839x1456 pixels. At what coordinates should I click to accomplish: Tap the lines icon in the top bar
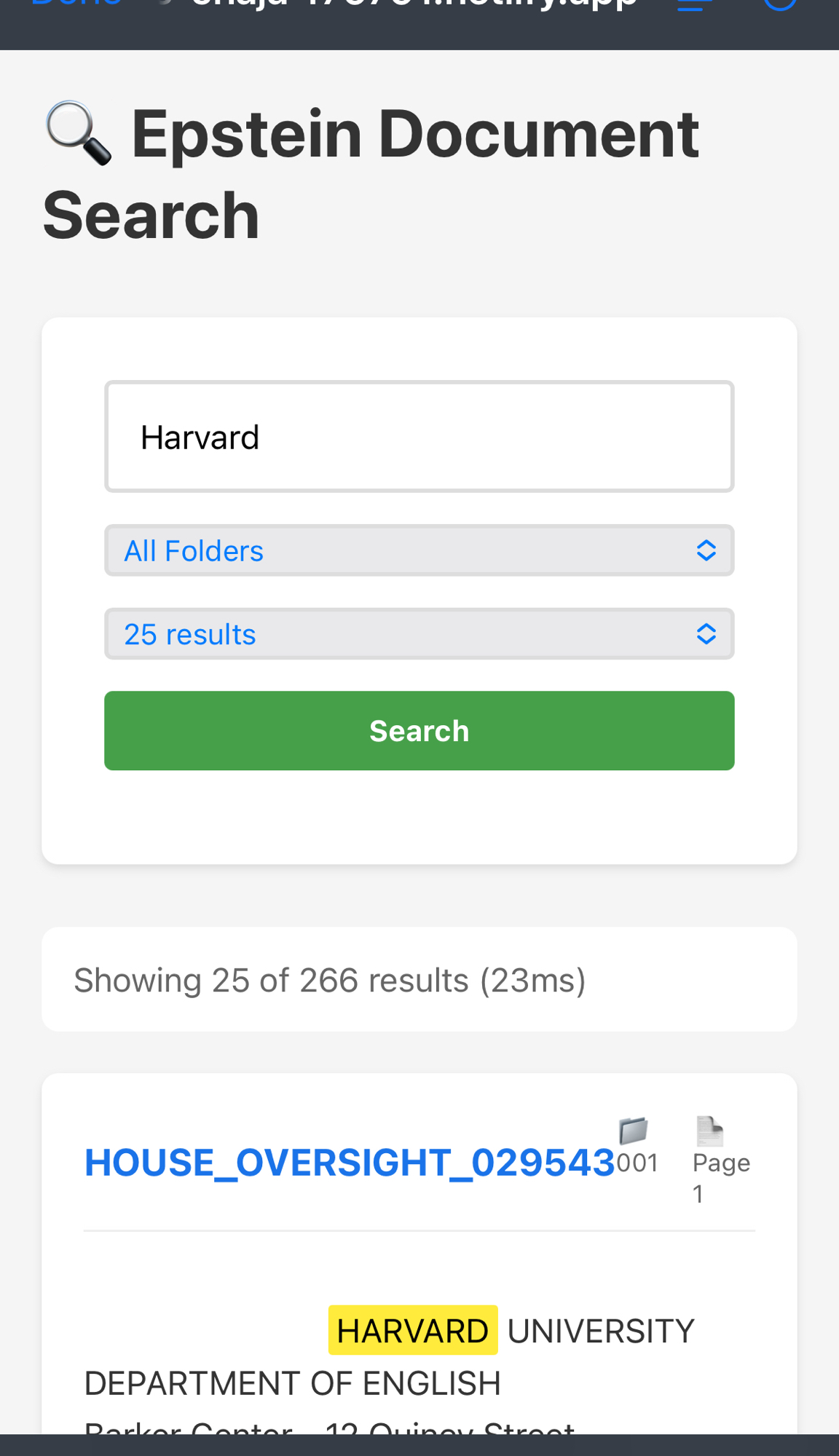click(x=693, y=4)
